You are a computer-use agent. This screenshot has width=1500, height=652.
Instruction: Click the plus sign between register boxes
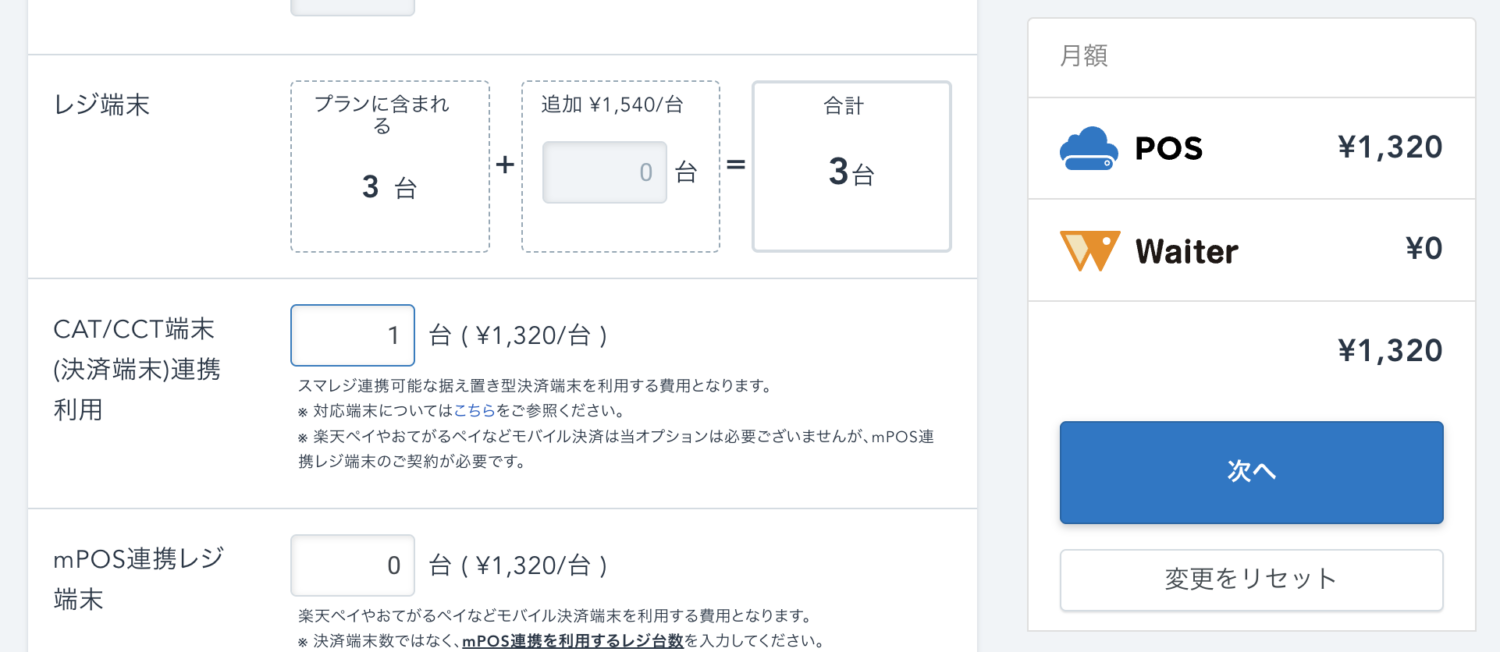click(506, 166)
